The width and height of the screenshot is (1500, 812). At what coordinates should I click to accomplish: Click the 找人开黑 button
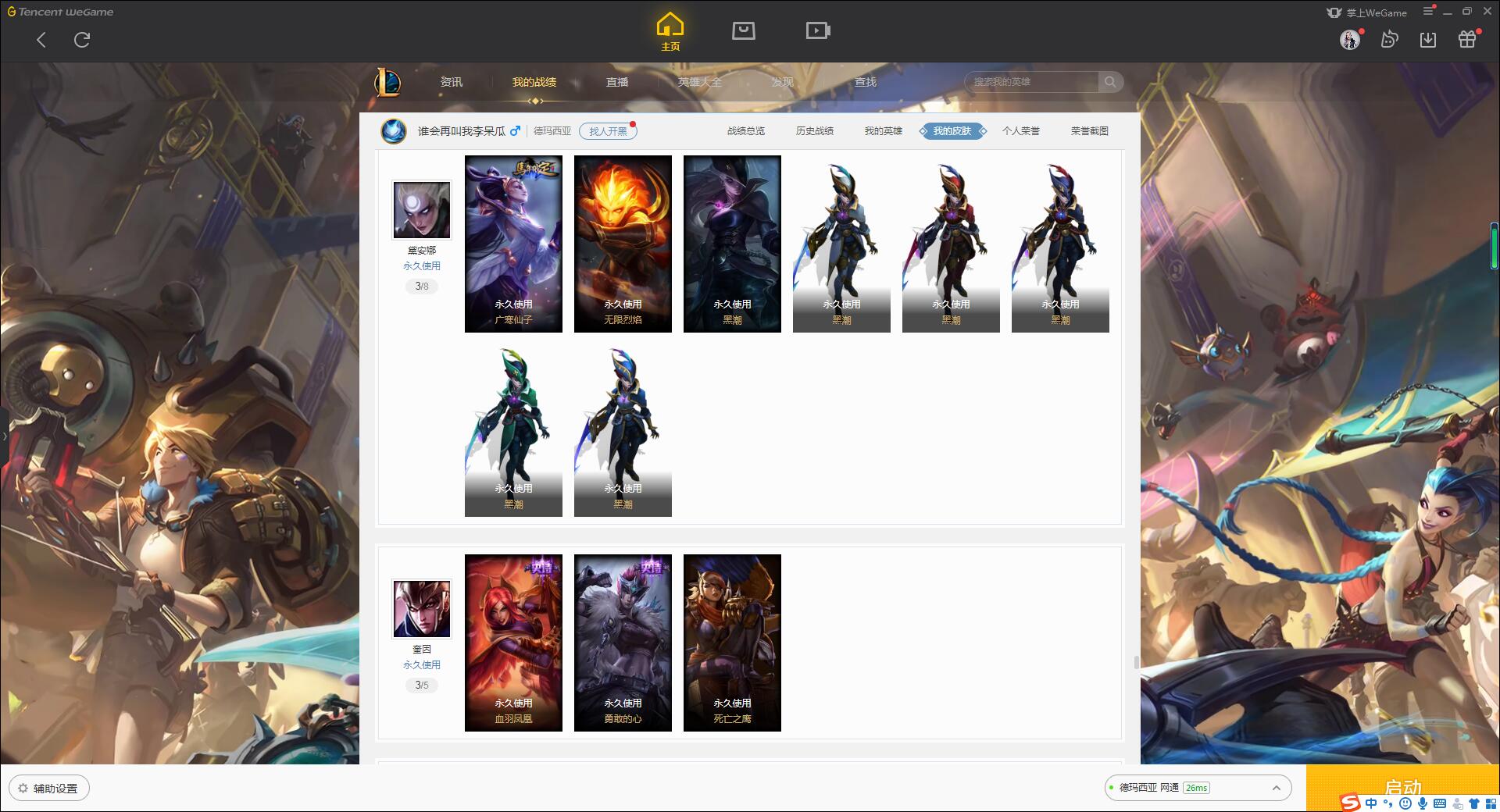click(608, 131)
